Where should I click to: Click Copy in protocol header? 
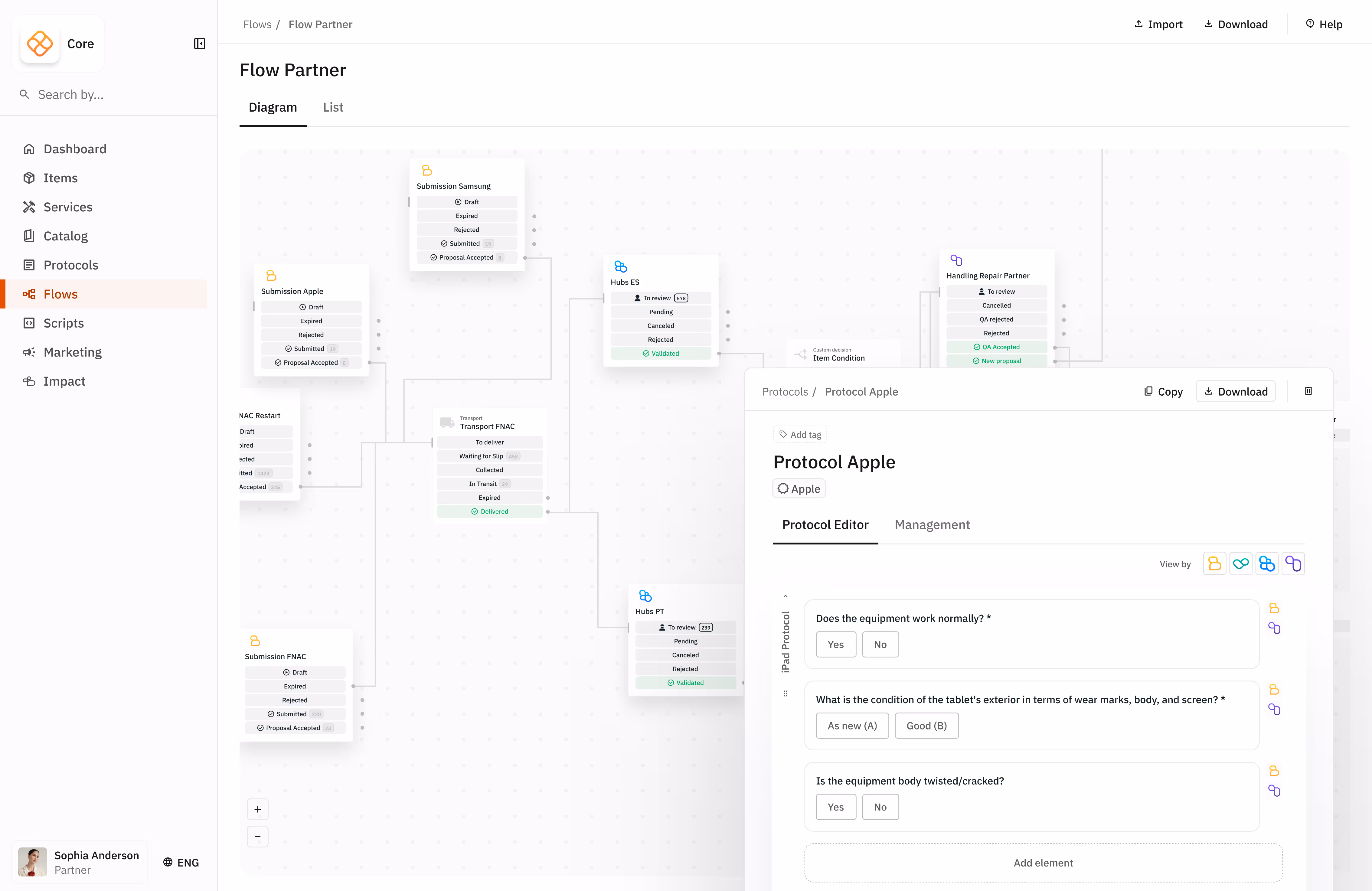point(1163,391)
